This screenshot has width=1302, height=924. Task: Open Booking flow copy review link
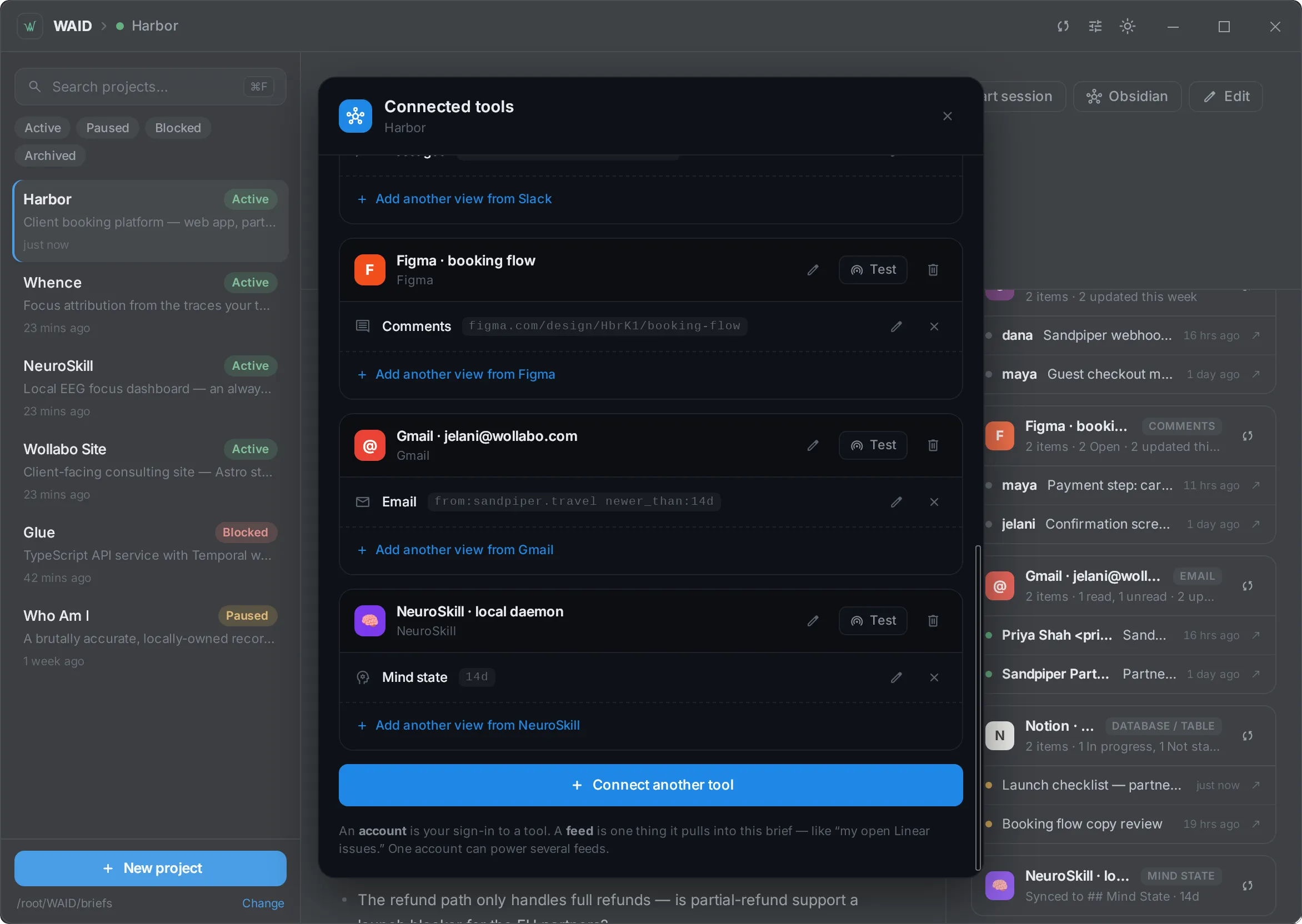[x=1256, y=824]
